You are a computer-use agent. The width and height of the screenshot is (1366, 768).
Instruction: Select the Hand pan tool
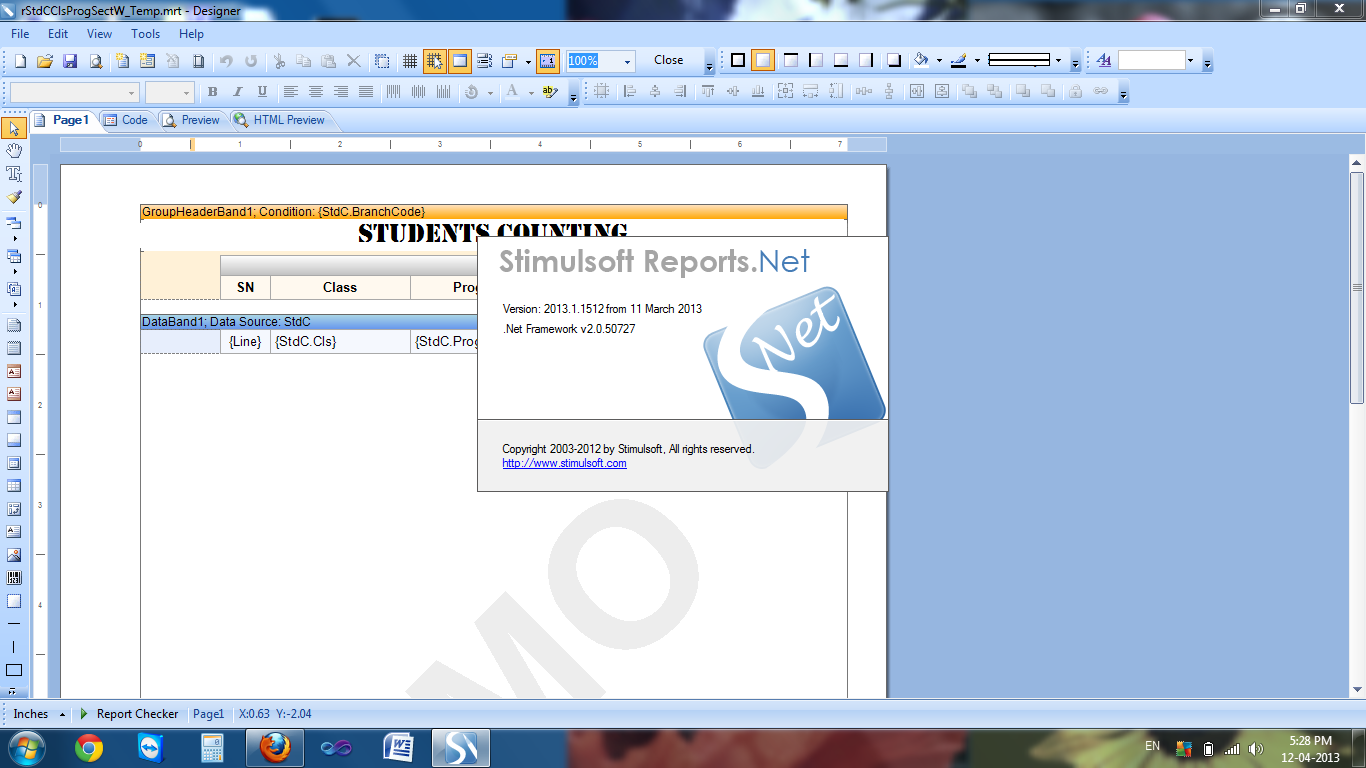coord(14,150)
